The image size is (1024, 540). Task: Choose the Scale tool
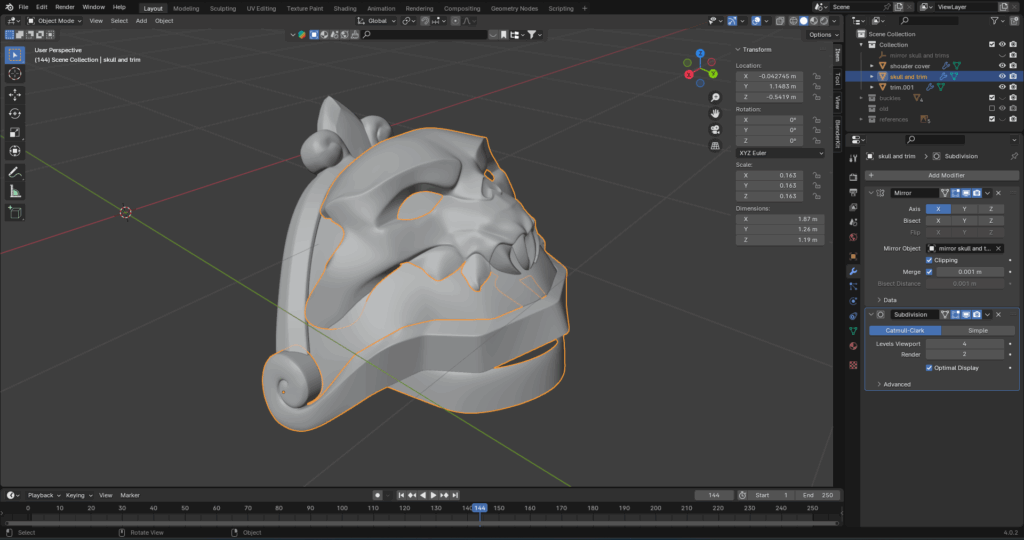click(14, 133)
